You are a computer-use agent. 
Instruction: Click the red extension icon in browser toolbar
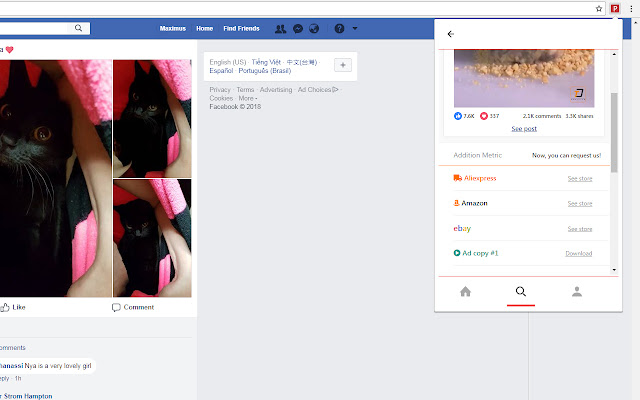click(x=615, y=9)
